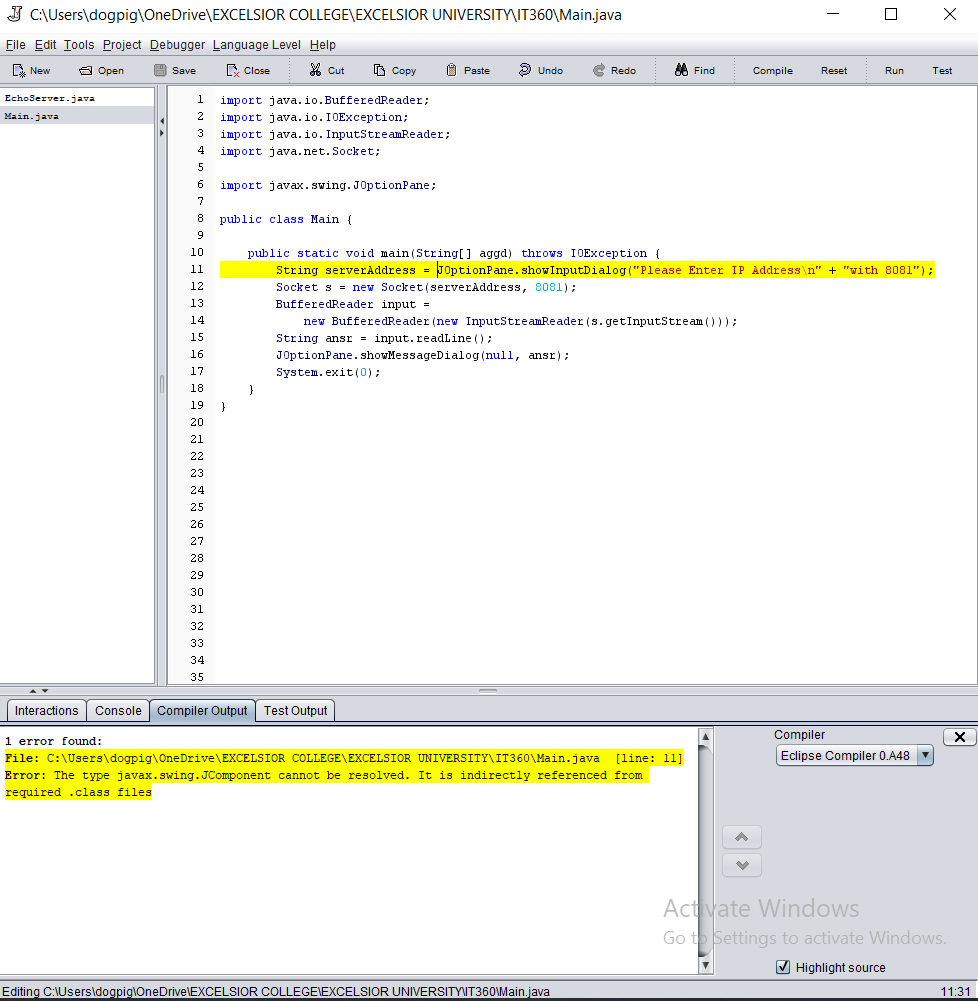Click the down arrow in Compiler panel
This screenshot has width=978, height=1001.
click(741, 865)
